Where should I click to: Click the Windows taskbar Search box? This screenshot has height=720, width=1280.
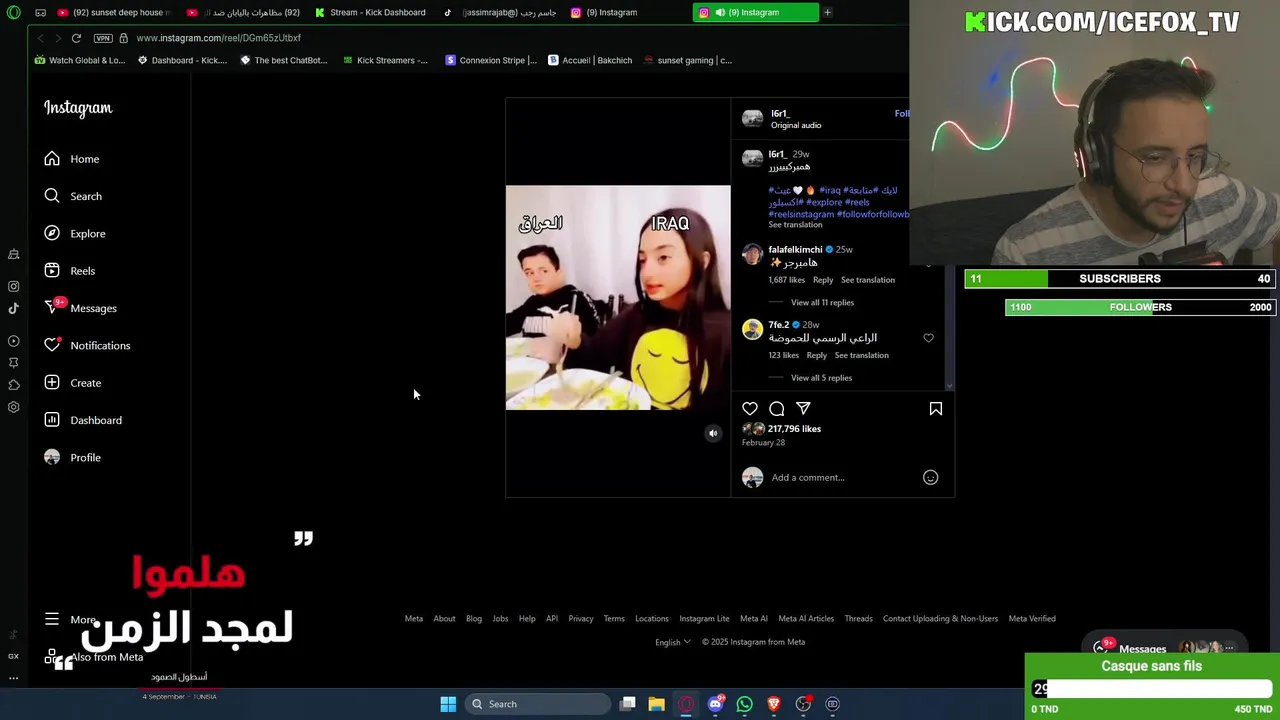pos(540,704)
